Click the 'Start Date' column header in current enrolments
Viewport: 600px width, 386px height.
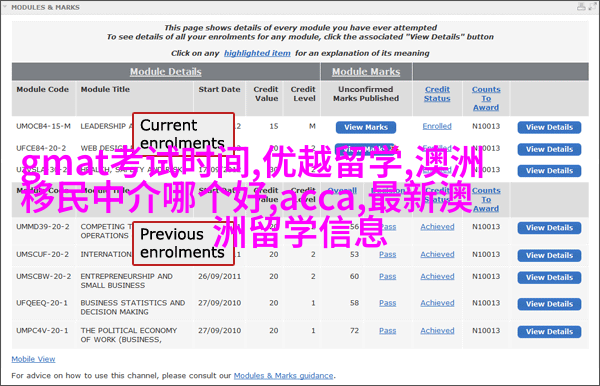pyautogui.click(x=219, y=89)
